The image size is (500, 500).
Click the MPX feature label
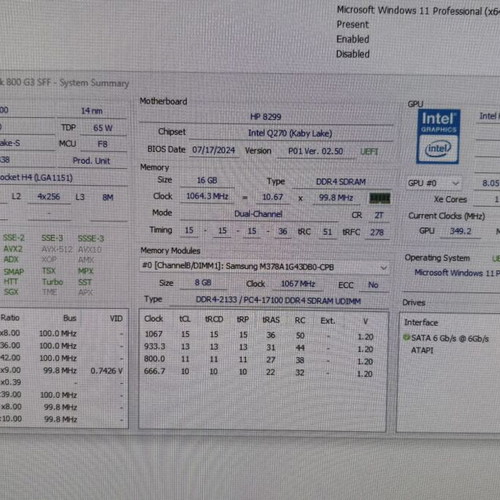tap(86, 271)
